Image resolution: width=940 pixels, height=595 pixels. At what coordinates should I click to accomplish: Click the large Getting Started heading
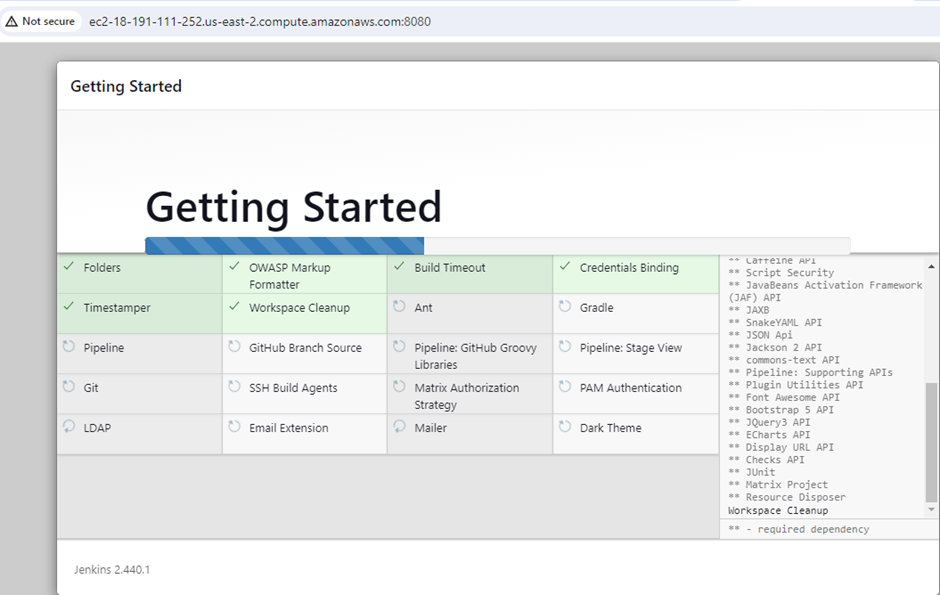click(294, 207)
